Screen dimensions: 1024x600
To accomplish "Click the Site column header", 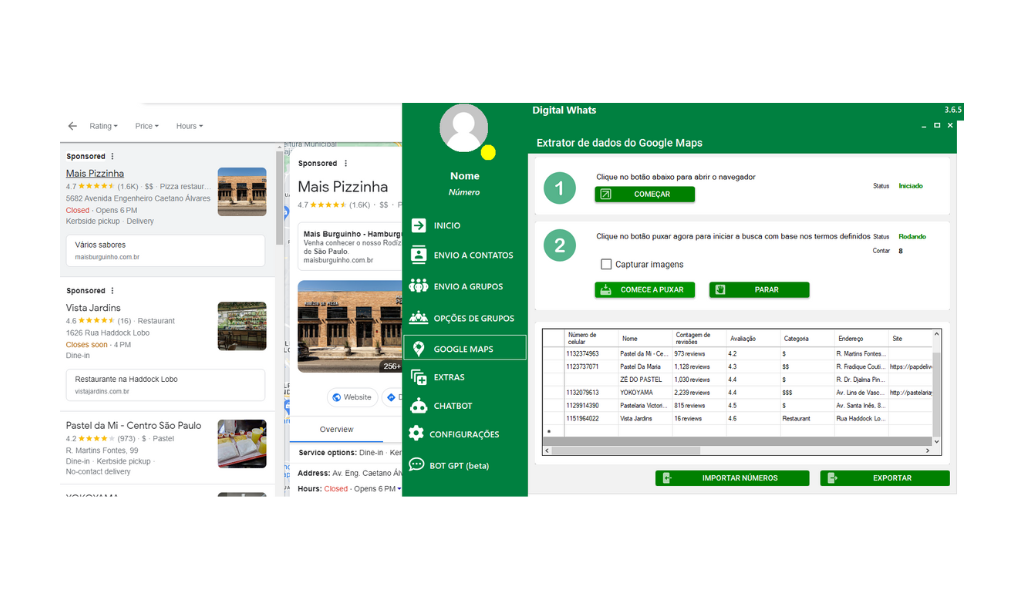I will (x=910, y=338).
